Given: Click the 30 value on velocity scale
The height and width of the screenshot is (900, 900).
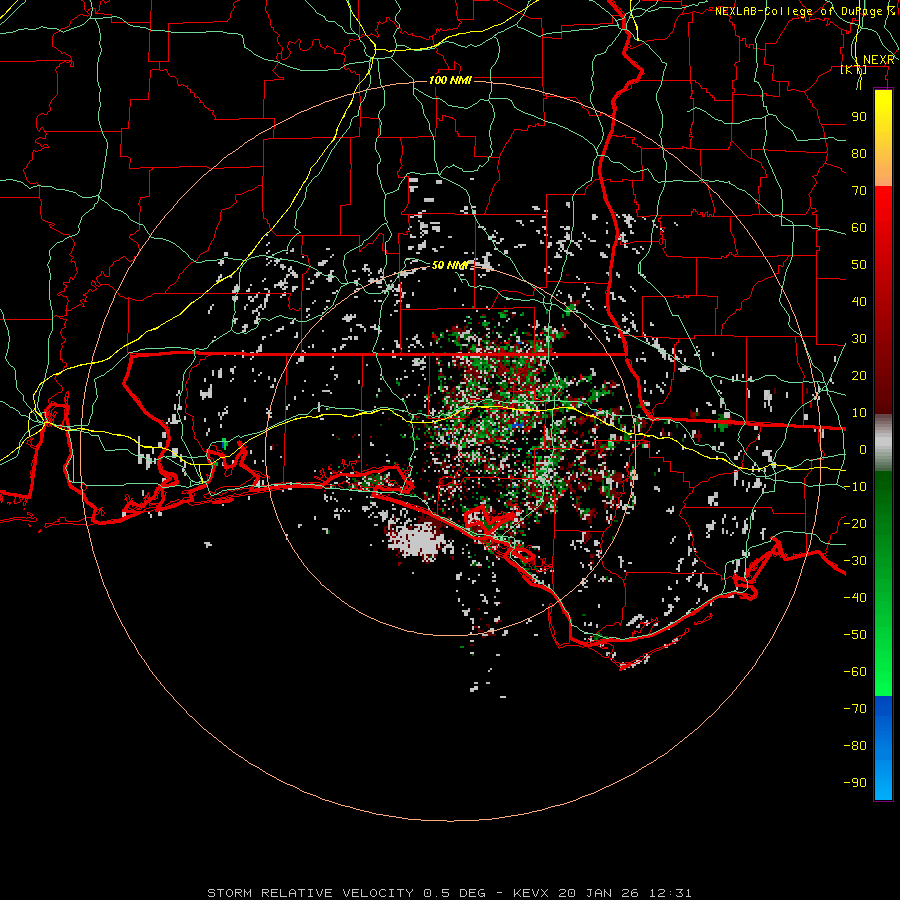Looking at the screenshot, I should click(859, 339).
